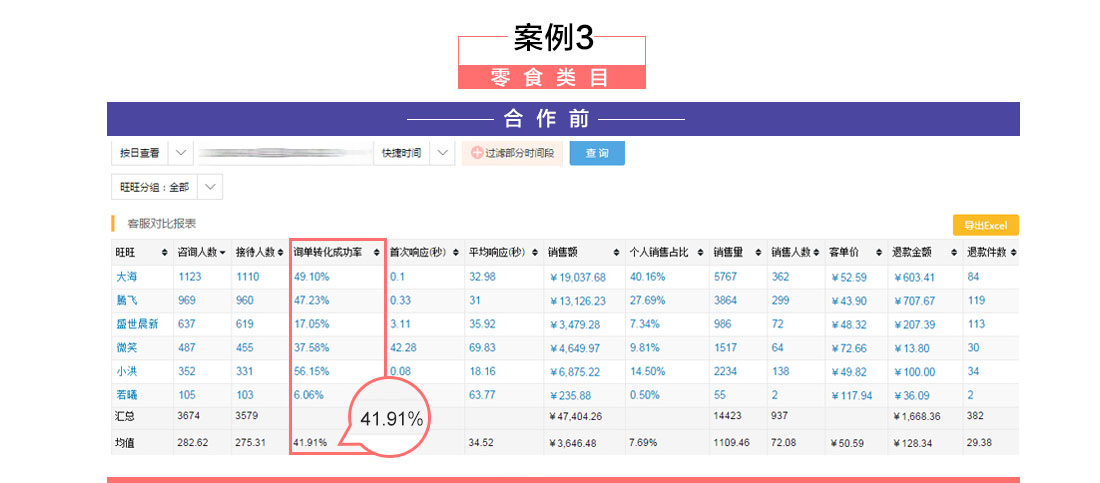Viewport: 1100px width, 483px height.
Task: Sort by 退款件数 column header
Action: (x=992, y=252)
